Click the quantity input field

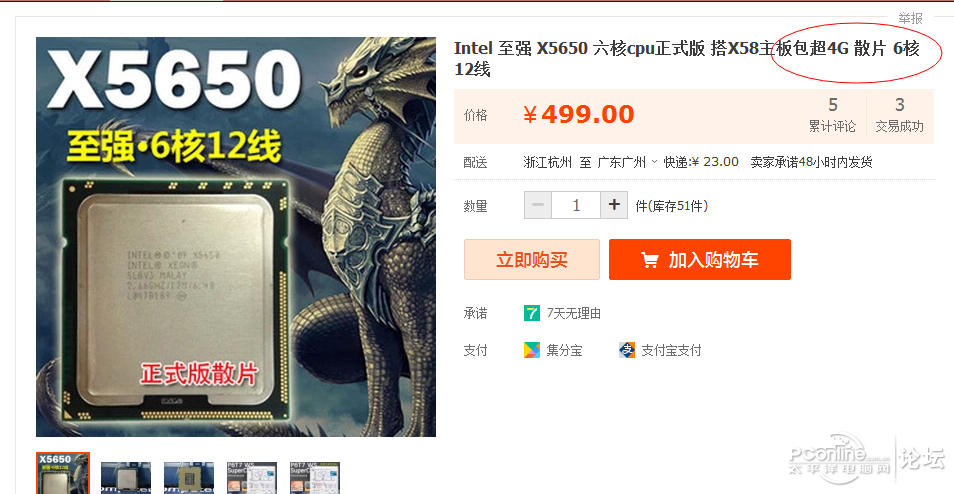point(576,205)
